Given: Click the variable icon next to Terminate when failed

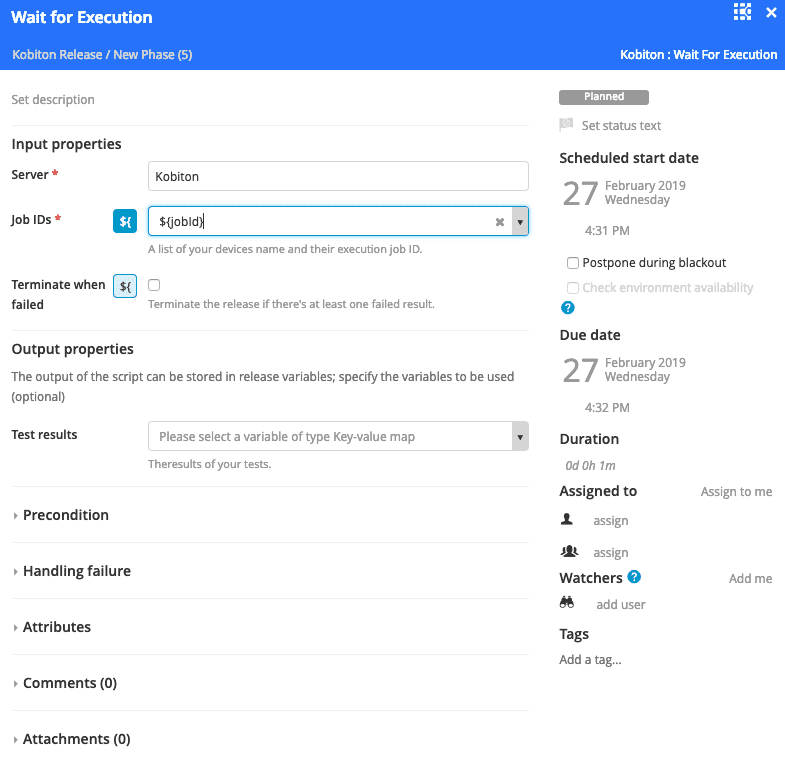Looking at the screenshot, I should tap(125, 286).
